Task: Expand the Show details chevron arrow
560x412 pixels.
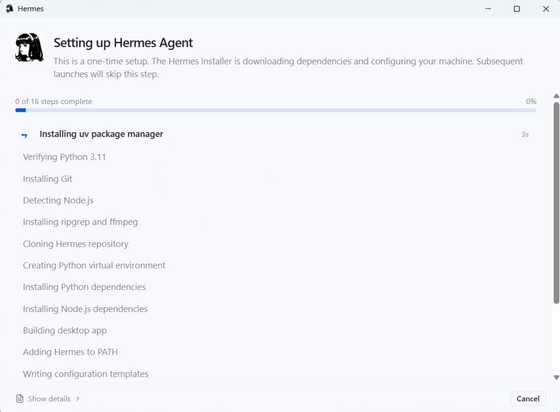Action: [78, 398]
